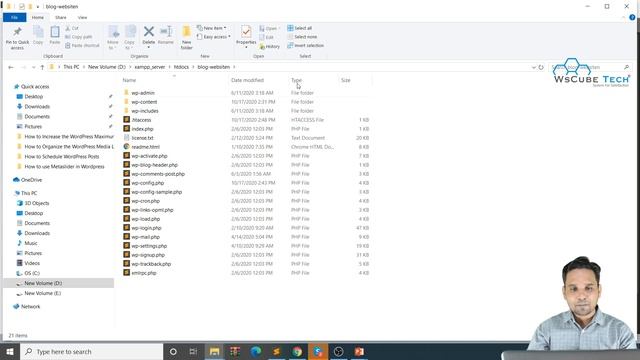Viewport: 640px width, 360px height.
Task: Click Paste shortcut command
Action: click(x=82, y=45)
